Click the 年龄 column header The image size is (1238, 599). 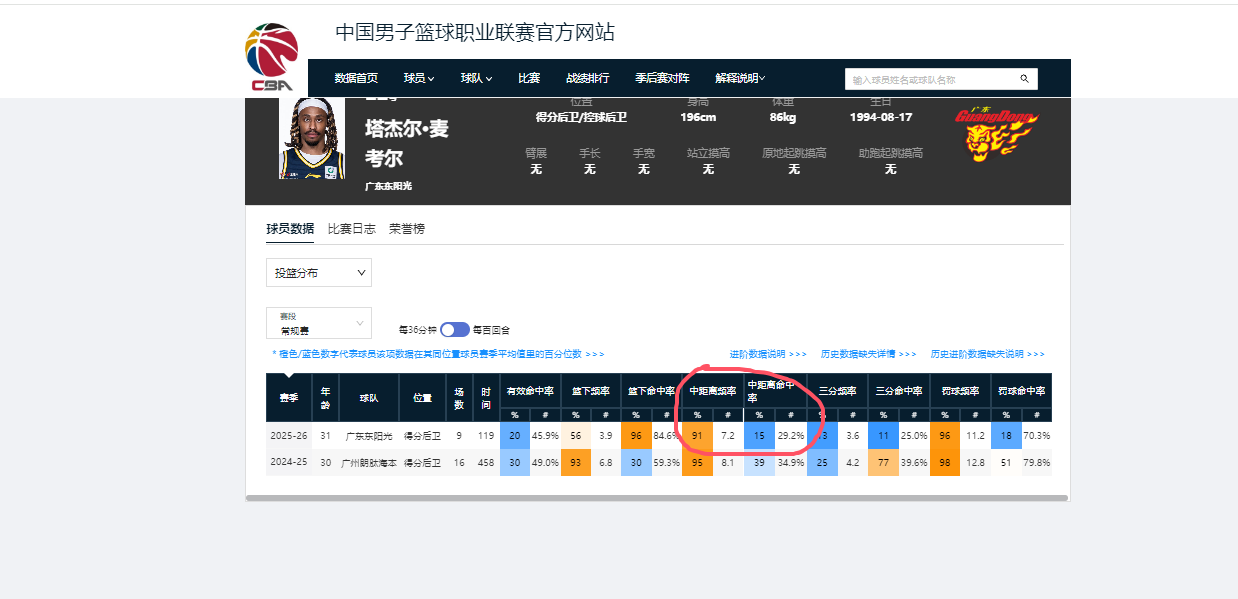325,398
